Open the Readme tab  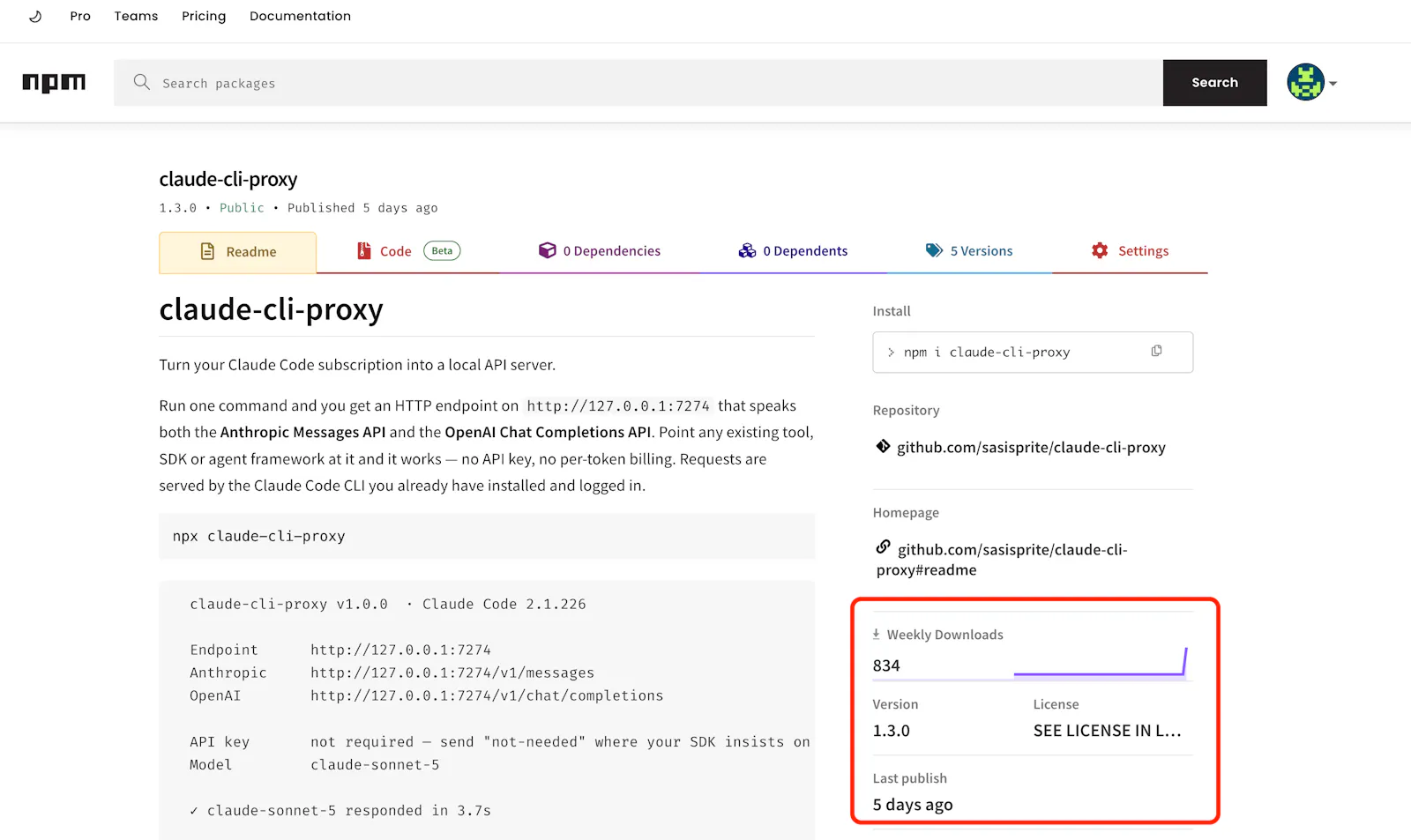(x=237, y=252)
